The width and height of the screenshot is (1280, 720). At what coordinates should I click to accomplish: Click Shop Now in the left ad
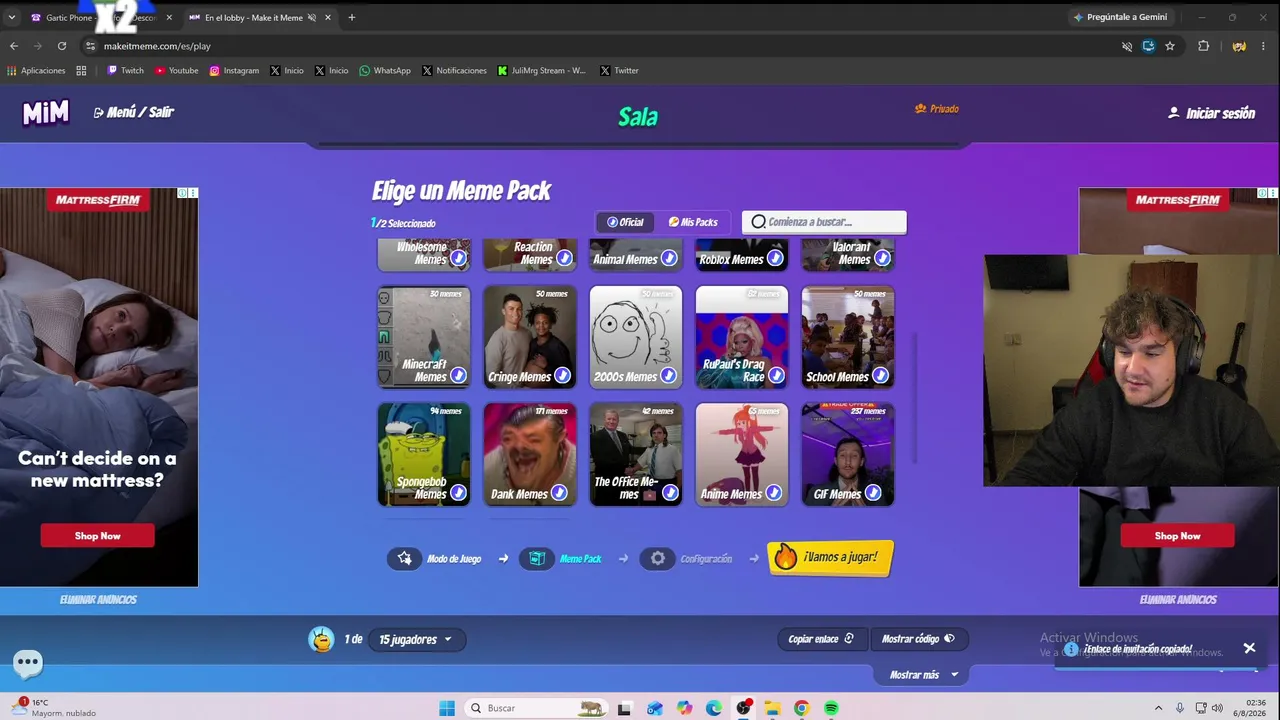(98, 536)
